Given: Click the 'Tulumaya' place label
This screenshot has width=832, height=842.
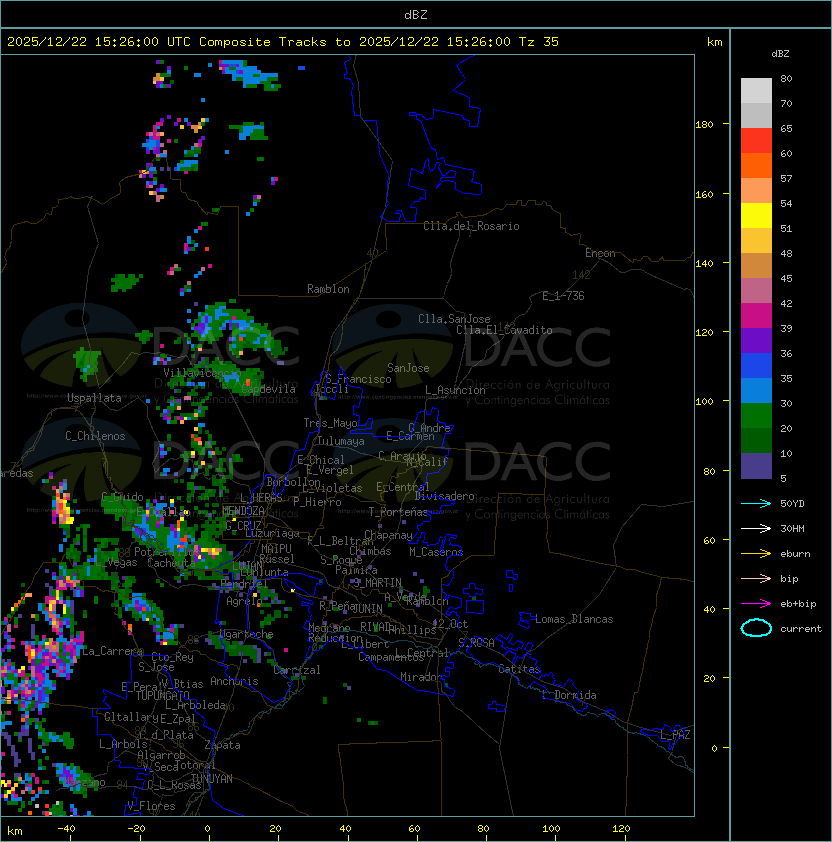Looking at the screenshot, I should tap(341, 441).
